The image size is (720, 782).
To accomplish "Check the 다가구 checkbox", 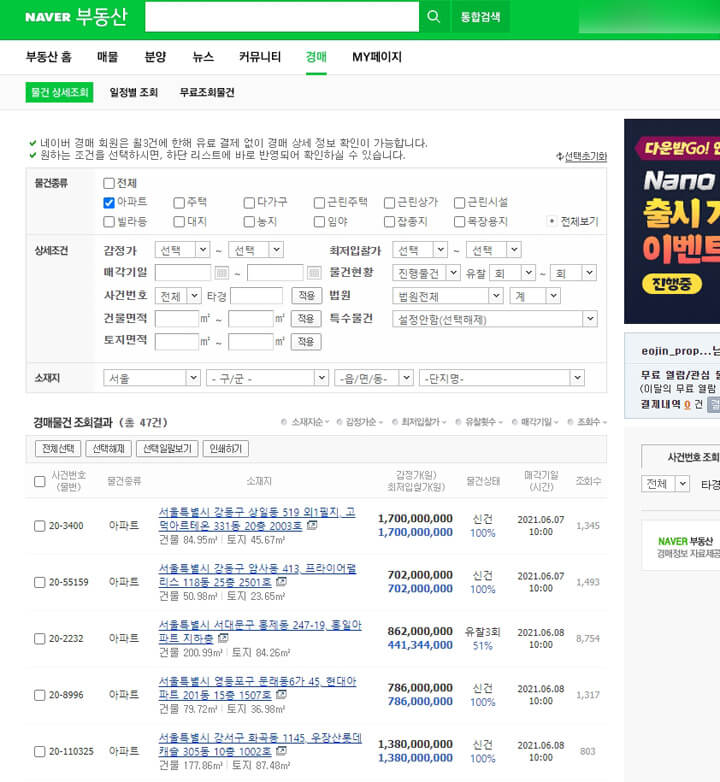I will pyautogui.click(x=249, y=202).
